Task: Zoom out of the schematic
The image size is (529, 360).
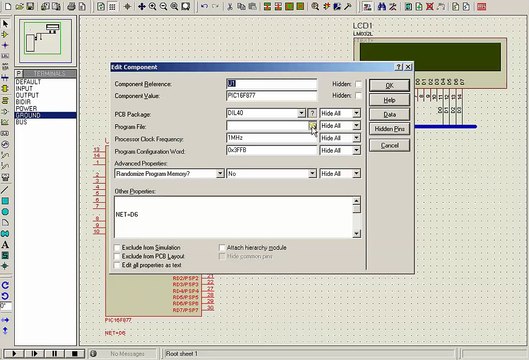Action: point(163,6)
